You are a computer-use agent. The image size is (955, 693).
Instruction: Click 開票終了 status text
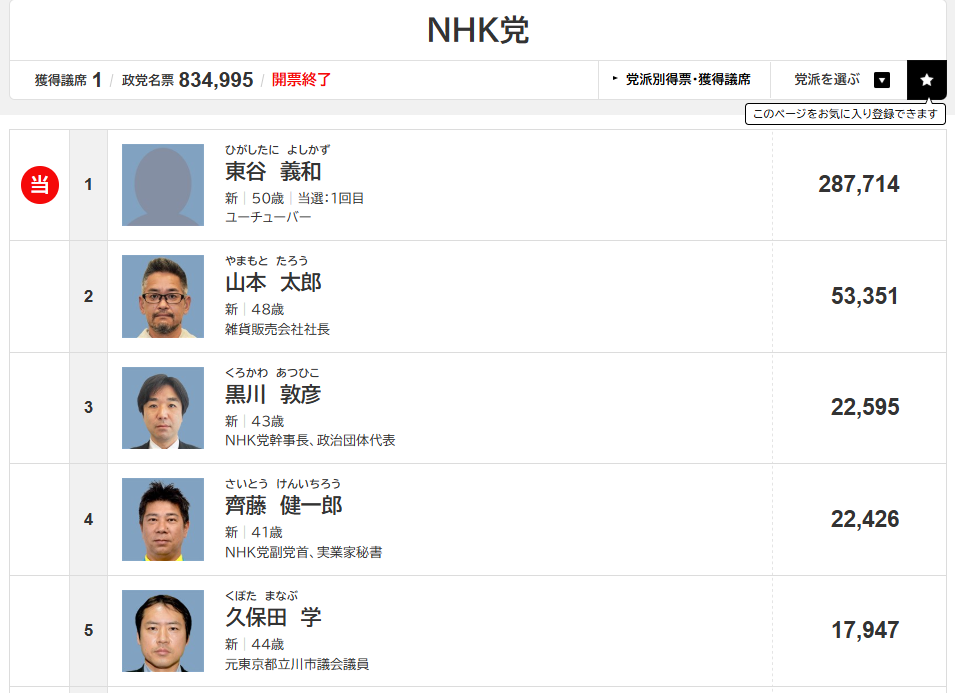301,80
